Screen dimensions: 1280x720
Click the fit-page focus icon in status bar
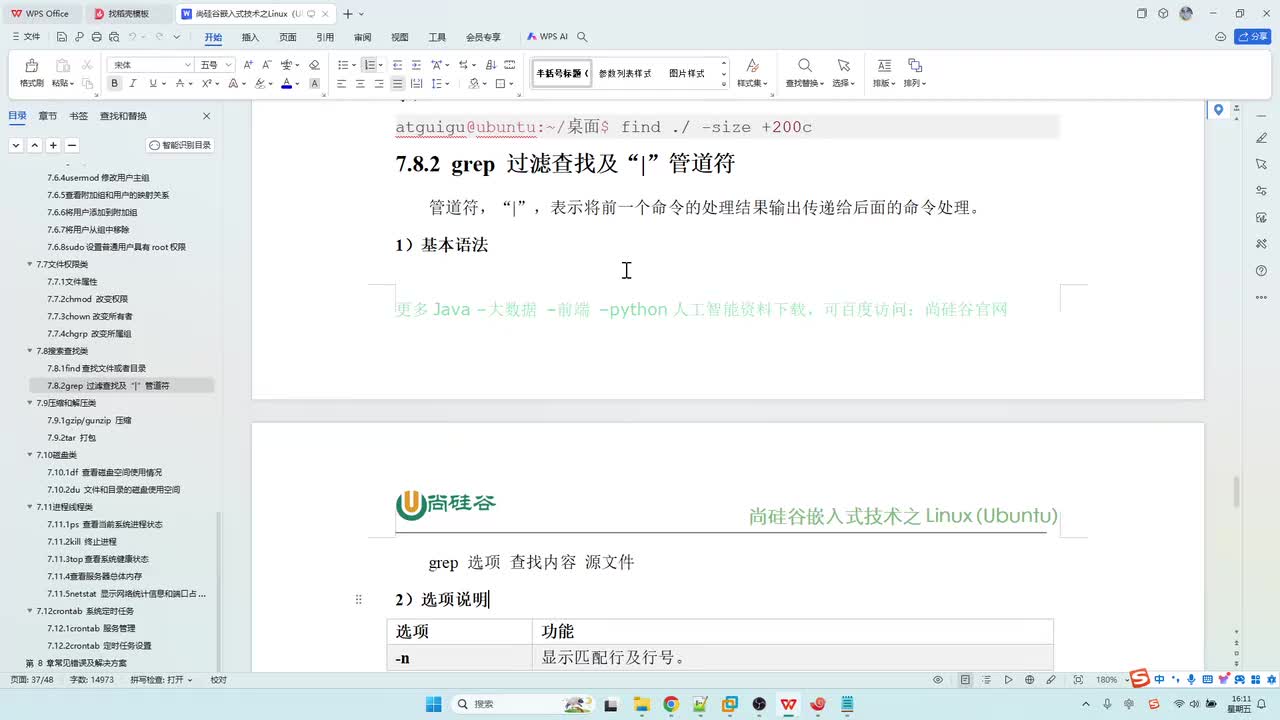click(x=1078, y=680)
